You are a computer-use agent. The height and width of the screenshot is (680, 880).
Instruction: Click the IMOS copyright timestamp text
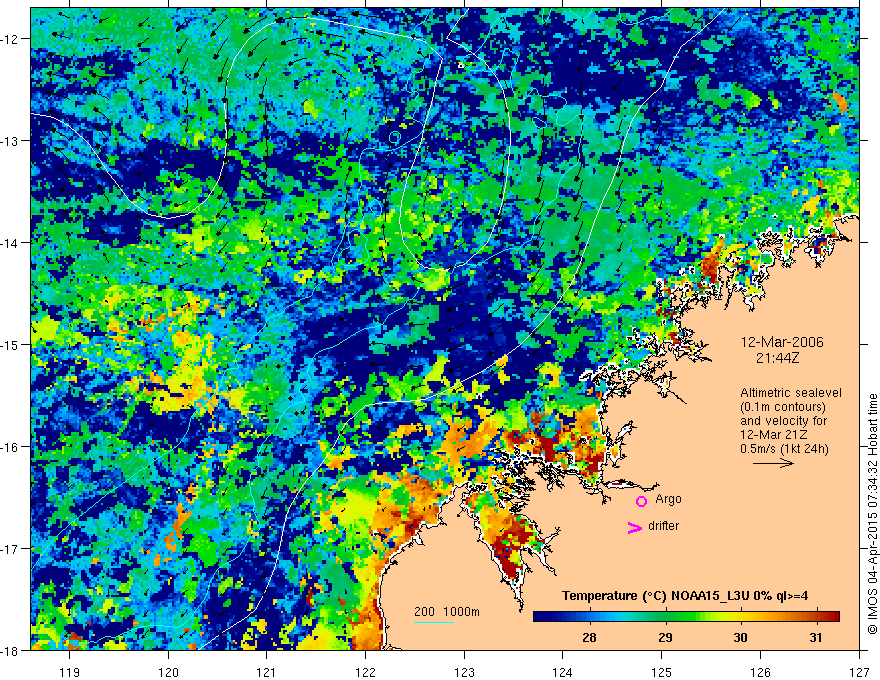tap(872, 514)
